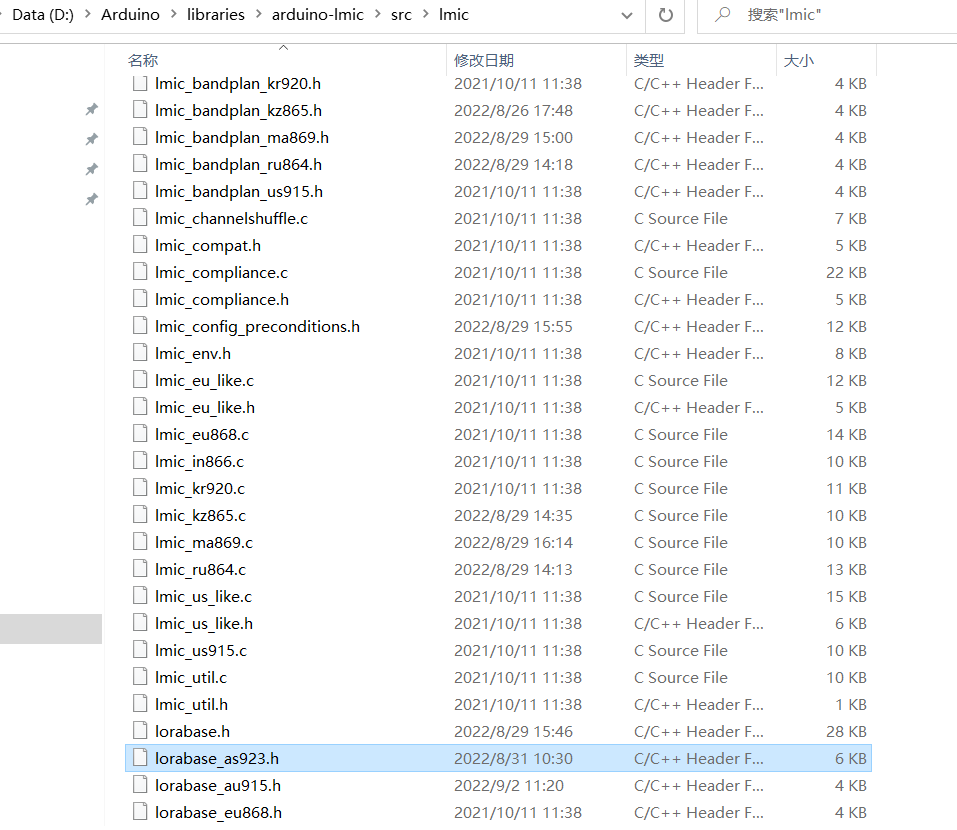Select file icon of lmic_kr920.c

point(140,488)
